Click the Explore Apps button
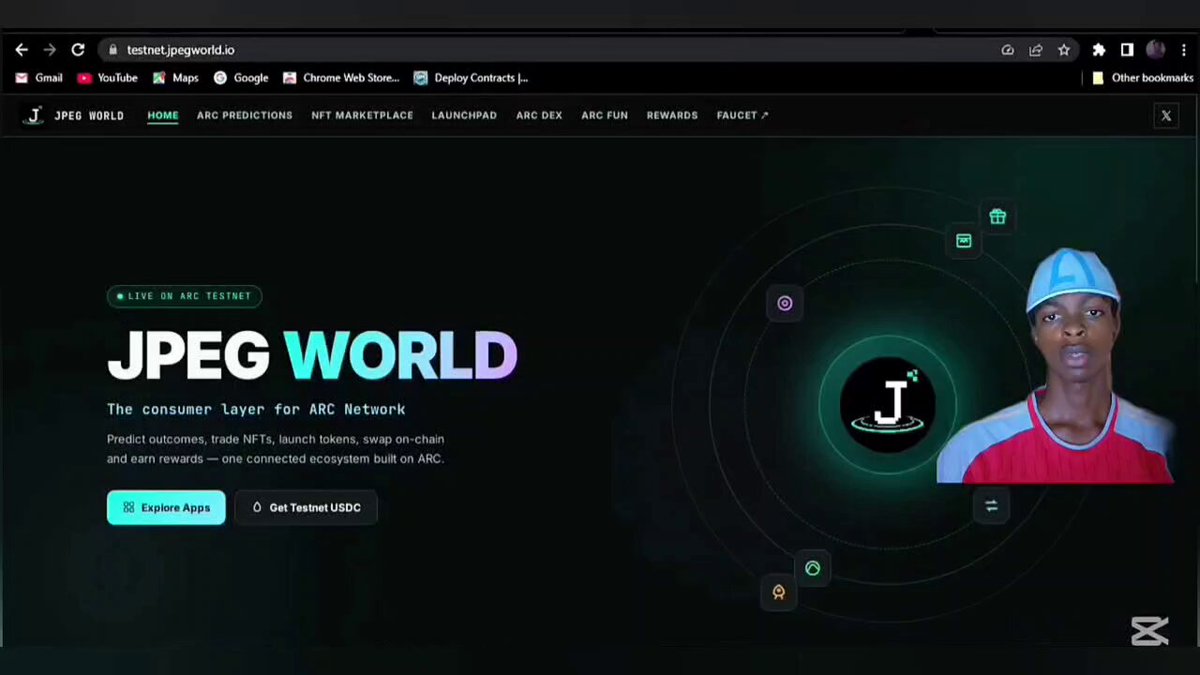The height and width of the screenshot is (675, 1200). (x=166, y=507)
